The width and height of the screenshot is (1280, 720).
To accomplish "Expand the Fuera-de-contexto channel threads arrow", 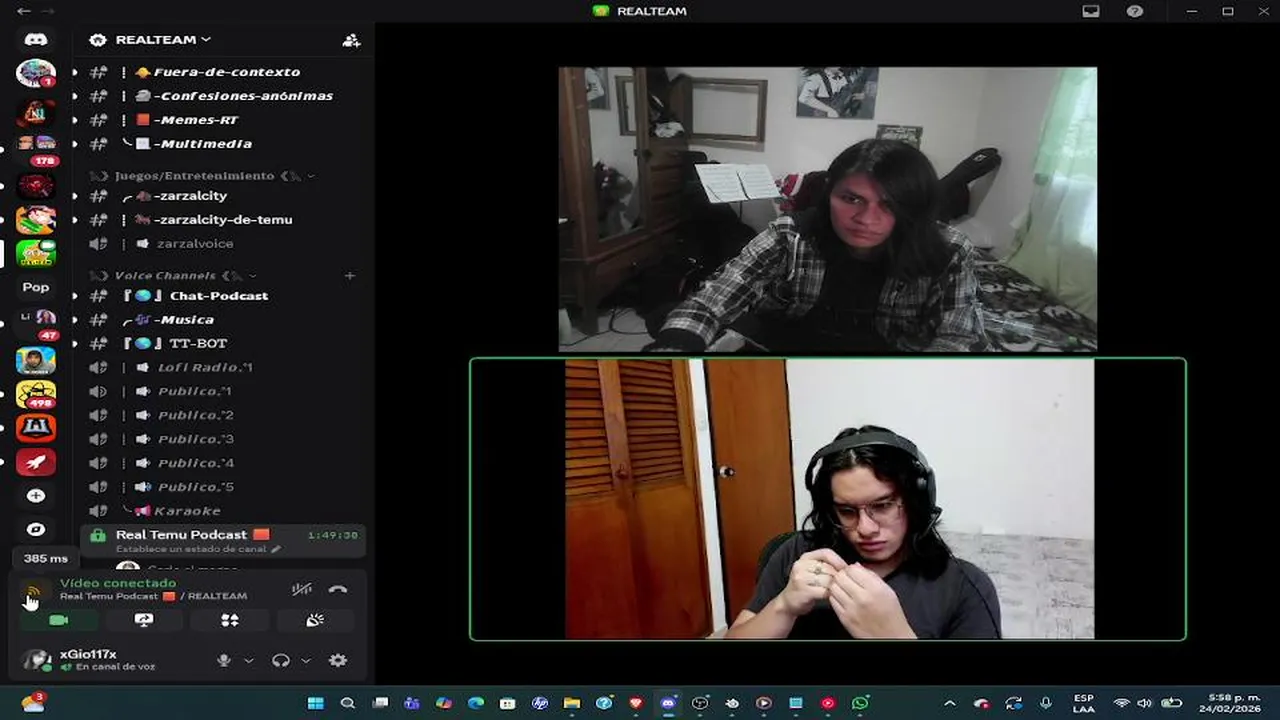I will click(75, 72).
